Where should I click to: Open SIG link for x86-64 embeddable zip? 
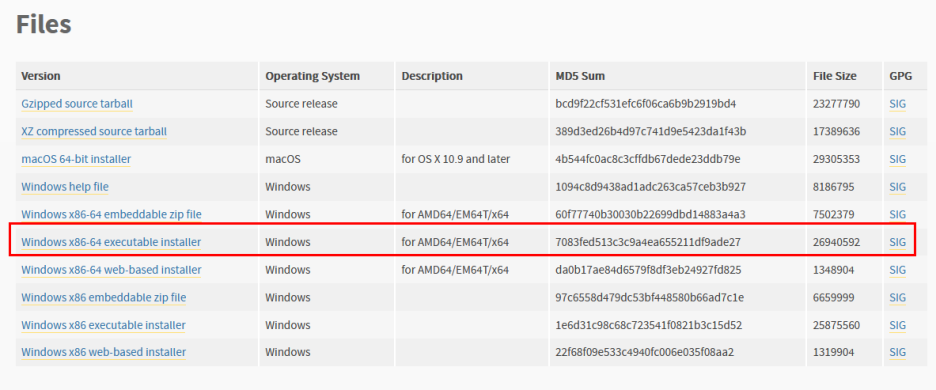tap(897, 214)
